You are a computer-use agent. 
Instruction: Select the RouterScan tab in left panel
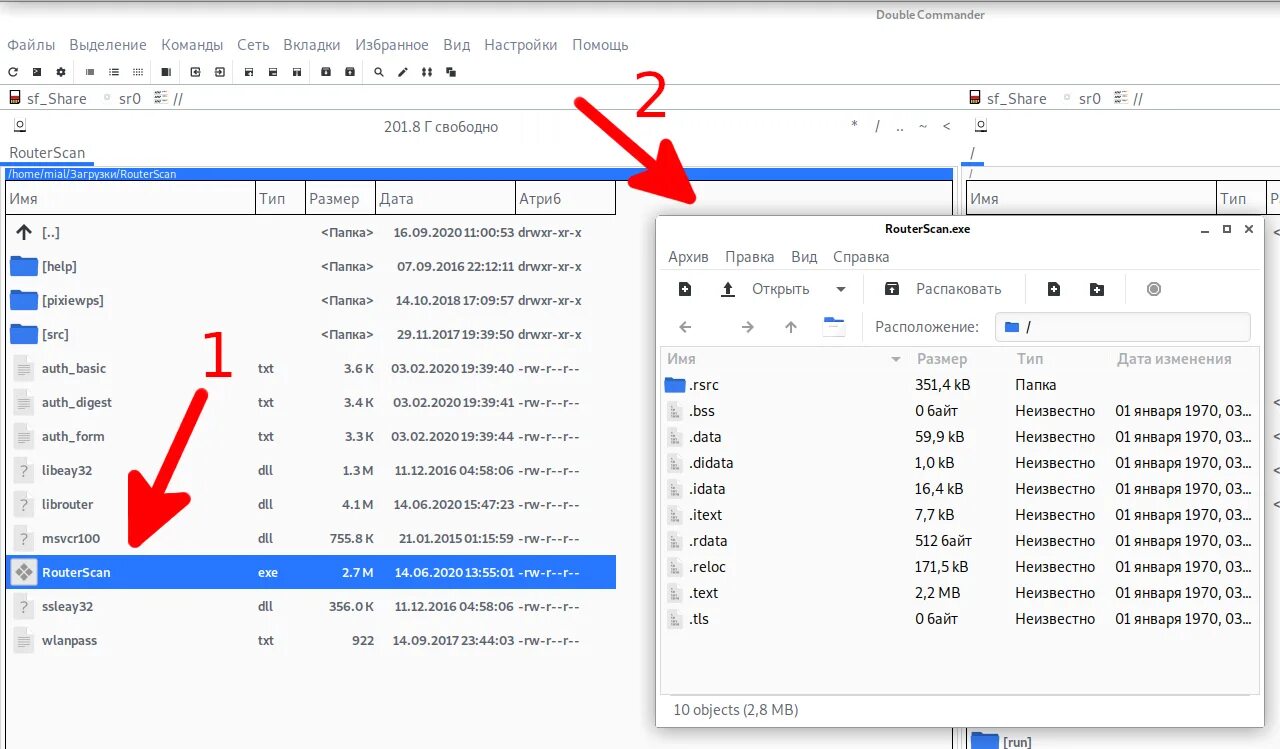47,153
